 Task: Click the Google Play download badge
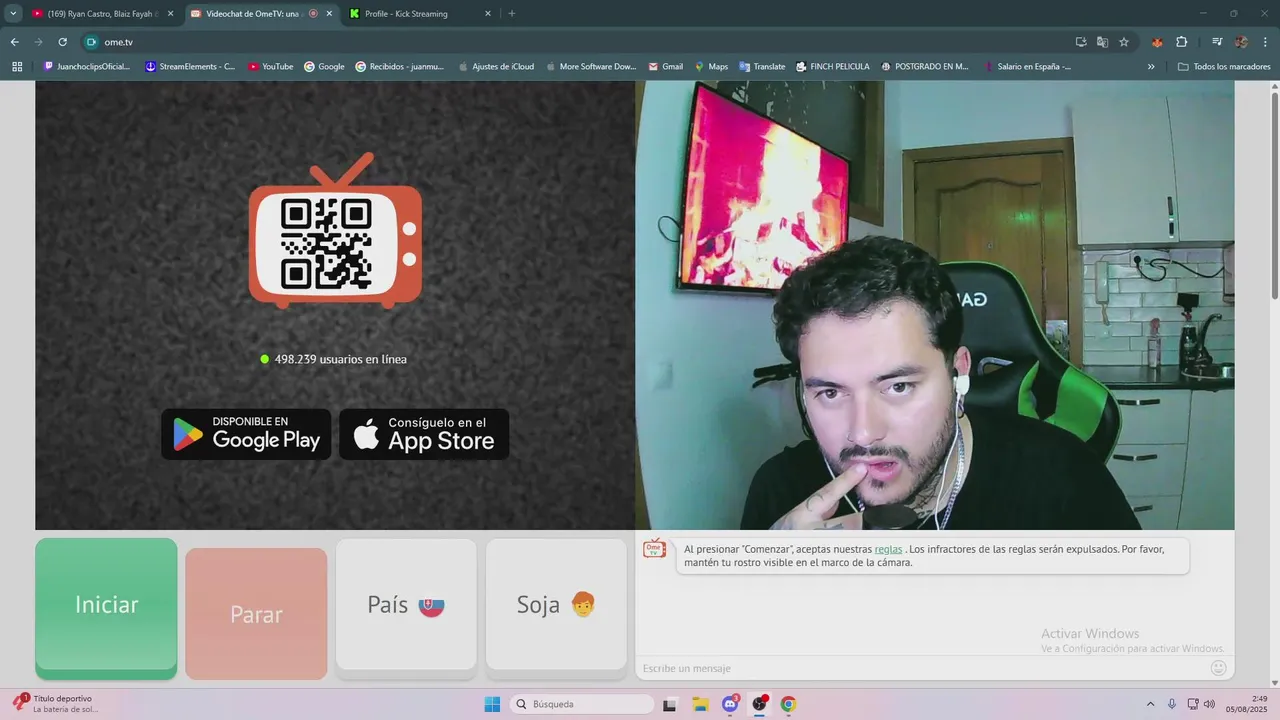(x=246, y=434)
